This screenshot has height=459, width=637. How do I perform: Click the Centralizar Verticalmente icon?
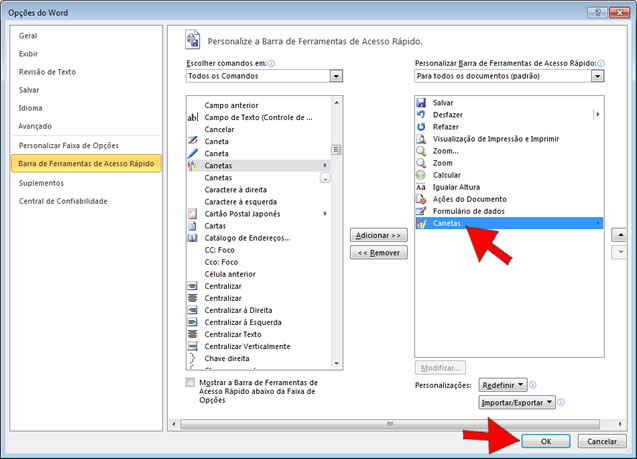193,346
